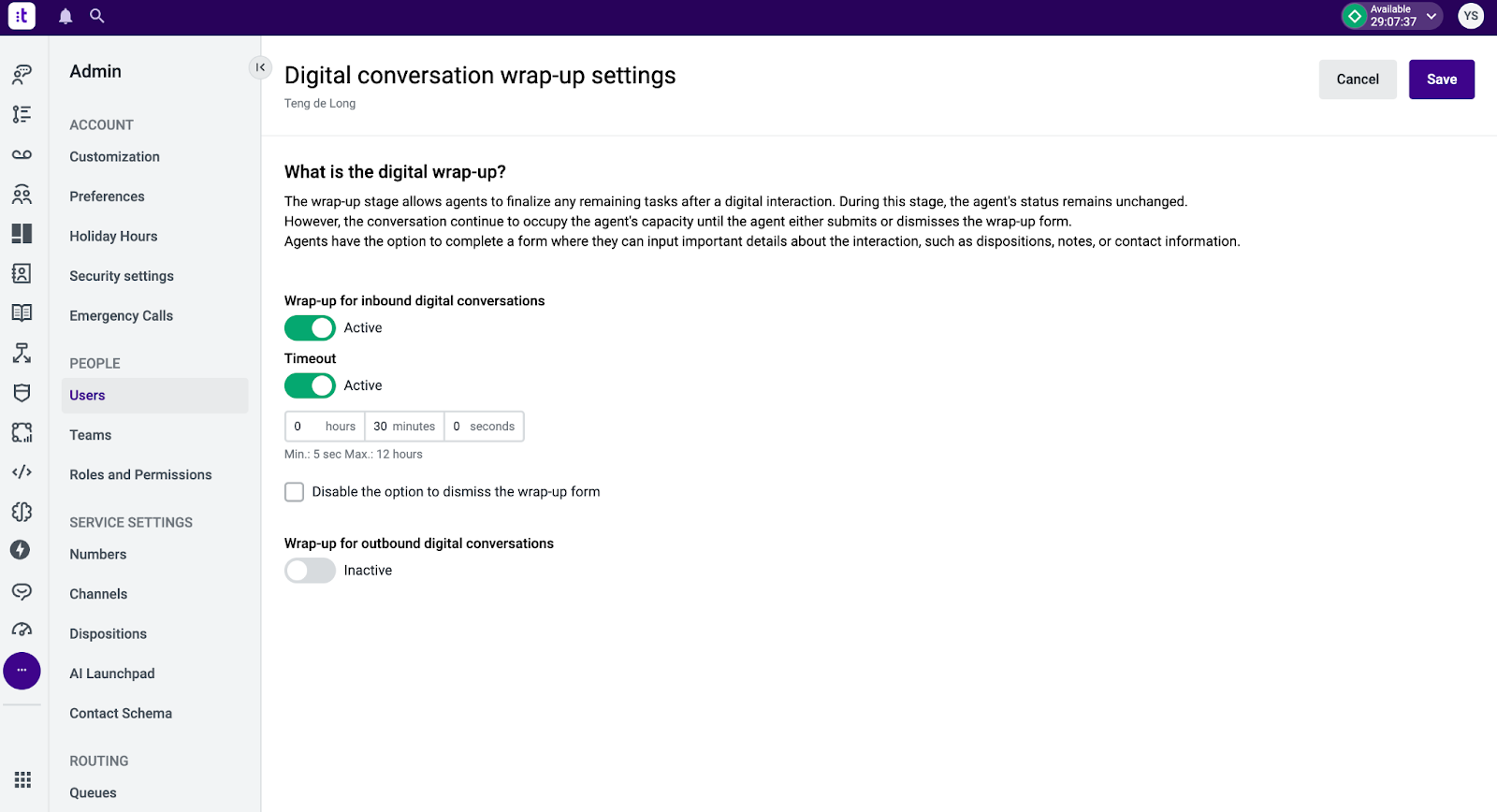Open the AI brain icon in the sidebar
Screen dimensions: 1497x812
coord(22,512)
